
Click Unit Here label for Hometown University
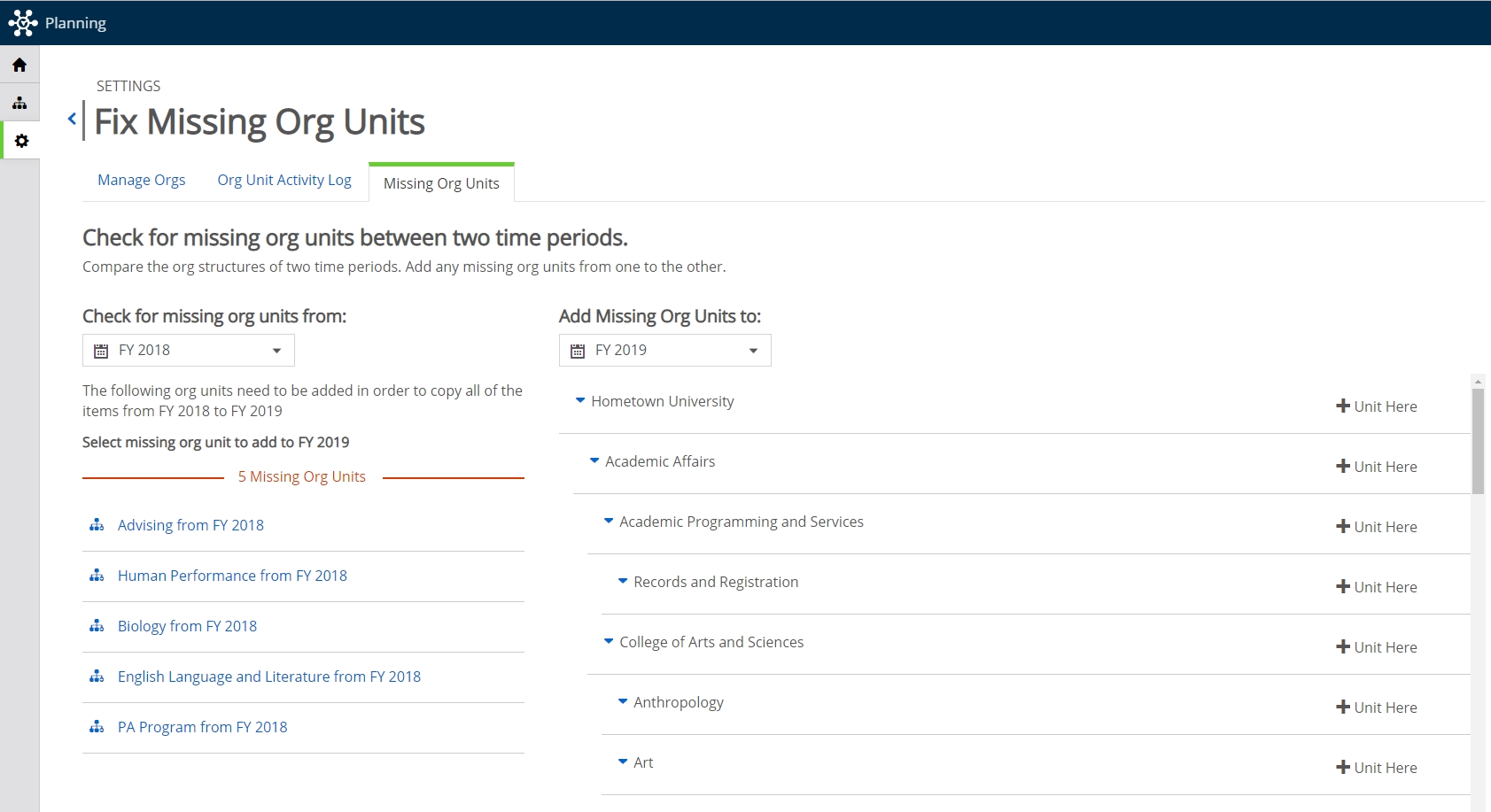(1386, 406)
